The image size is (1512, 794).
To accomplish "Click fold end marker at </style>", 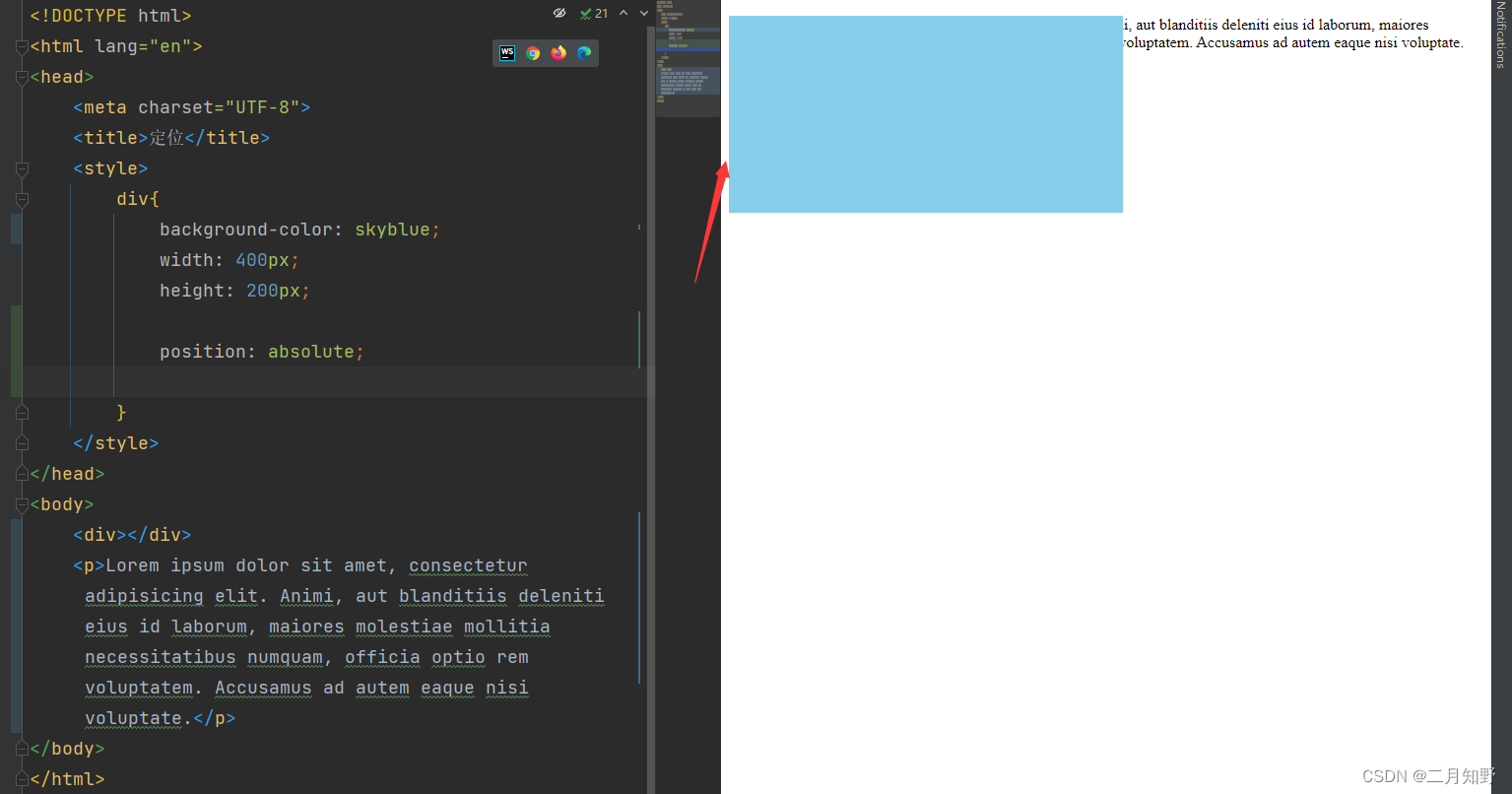I will (22, 443).
